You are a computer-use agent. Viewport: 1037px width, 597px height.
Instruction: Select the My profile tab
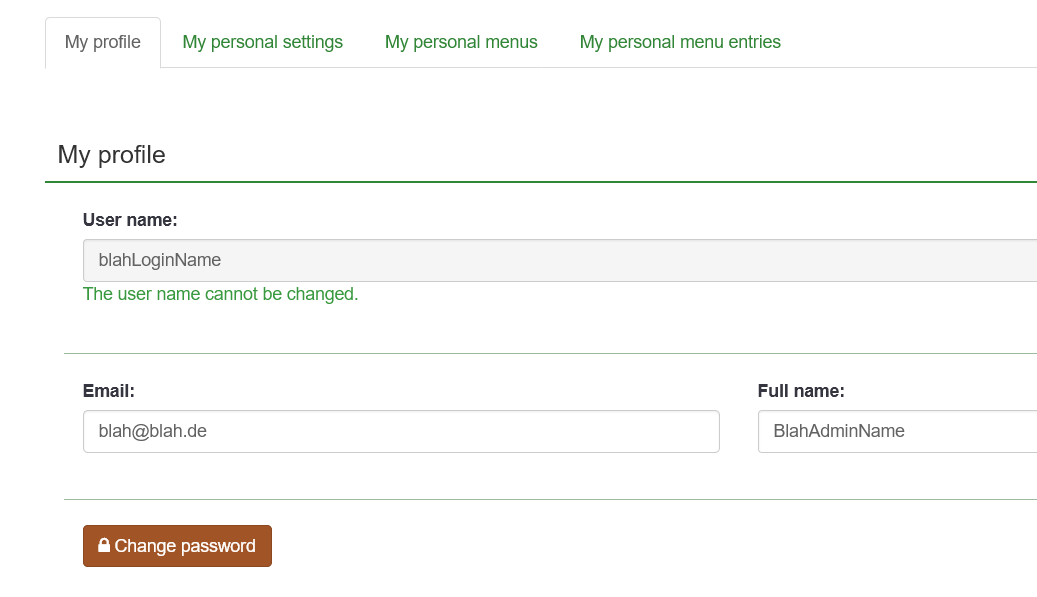coord(103,42)
